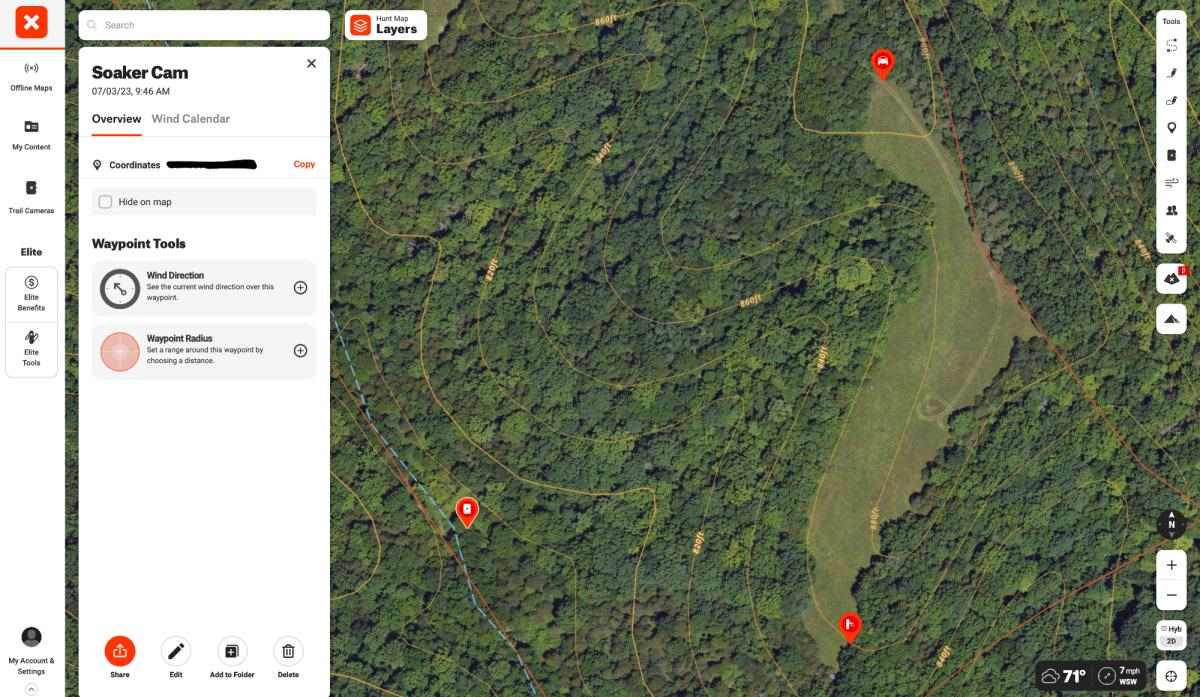The height and width of the screenshot is (697, 1200).
Task: Zoom in on the map
Action: [1171, 565]
